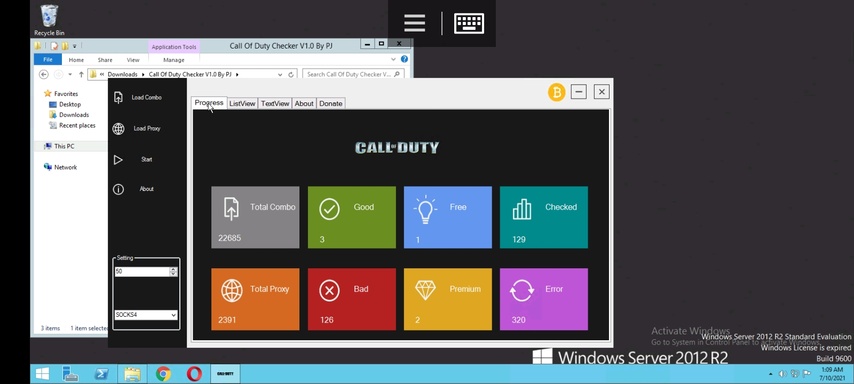The height and width of the screenshot is (384, 854).
Task: Open the hamburger menu in top overlay
Action: [x=414, y=23]
